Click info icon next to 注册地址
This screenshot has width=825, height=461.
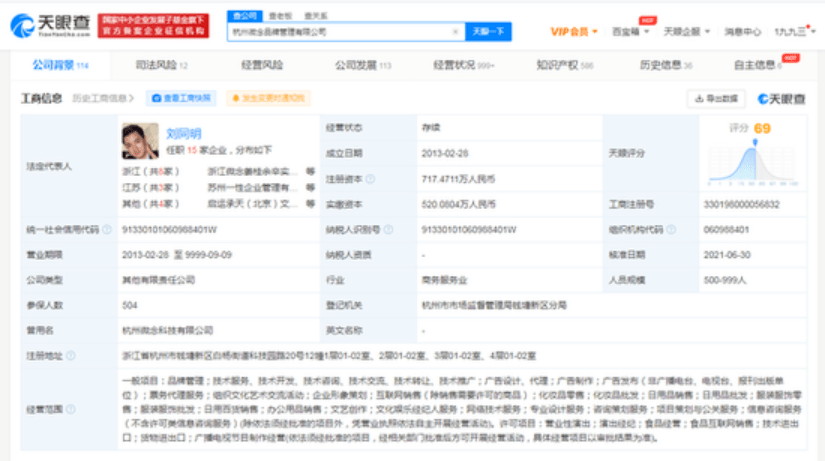pos(71,356)
